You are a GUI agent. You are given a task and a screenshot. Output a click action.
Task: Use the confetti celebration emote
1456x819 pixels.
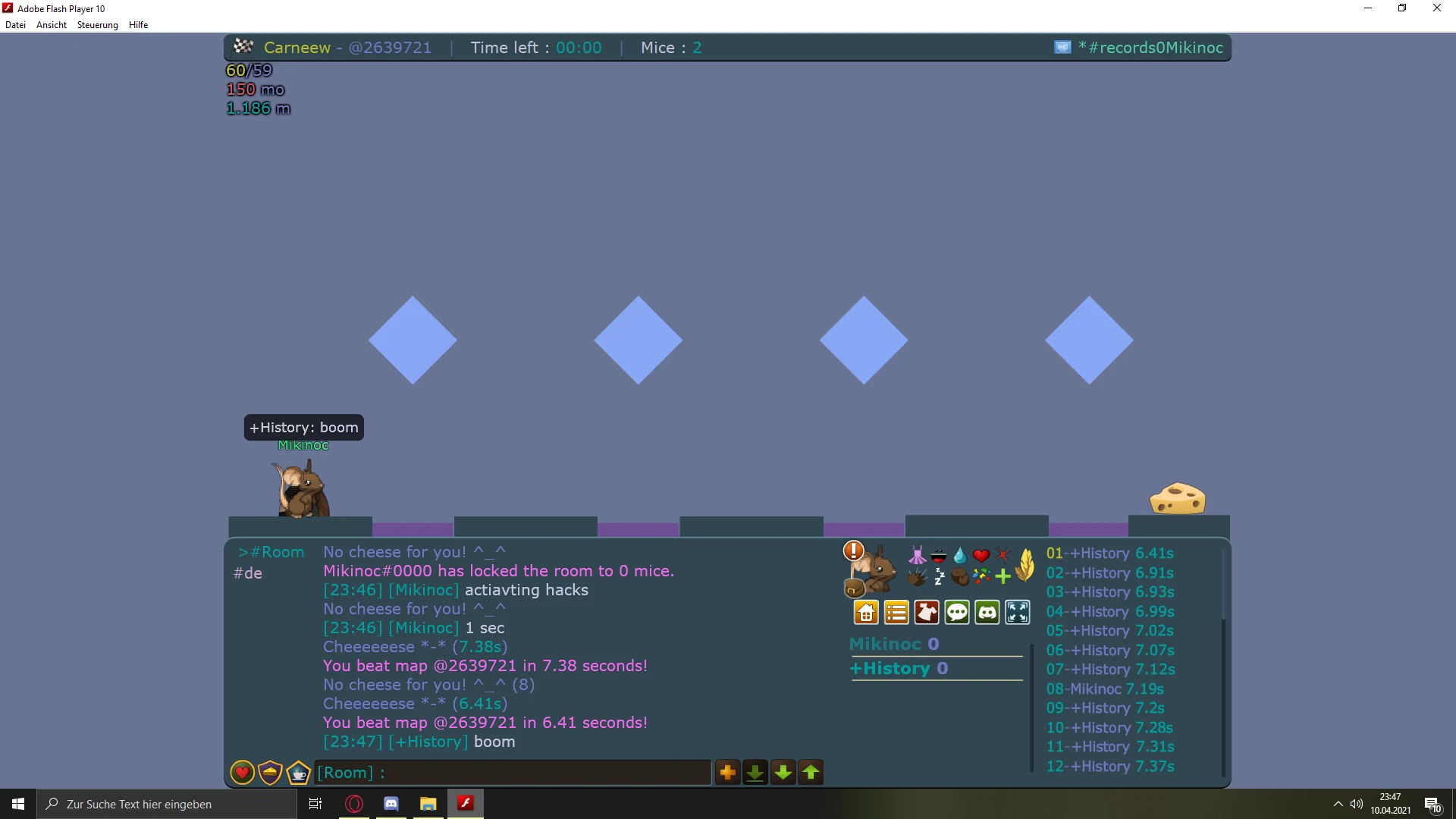(981, 577)
